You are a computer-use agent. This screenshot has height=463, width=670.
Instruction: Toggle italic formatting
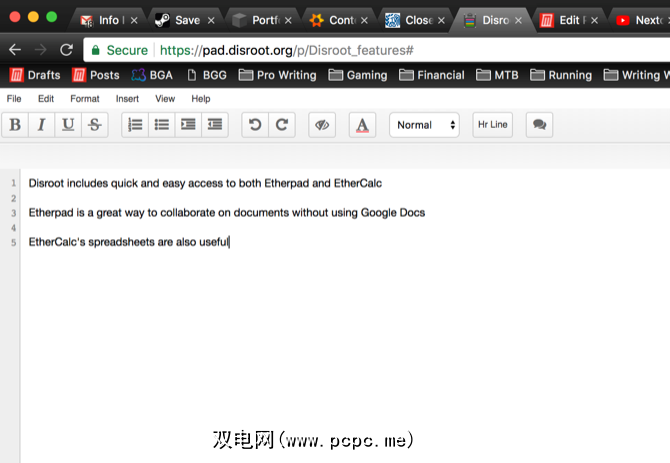coord(41,125)
